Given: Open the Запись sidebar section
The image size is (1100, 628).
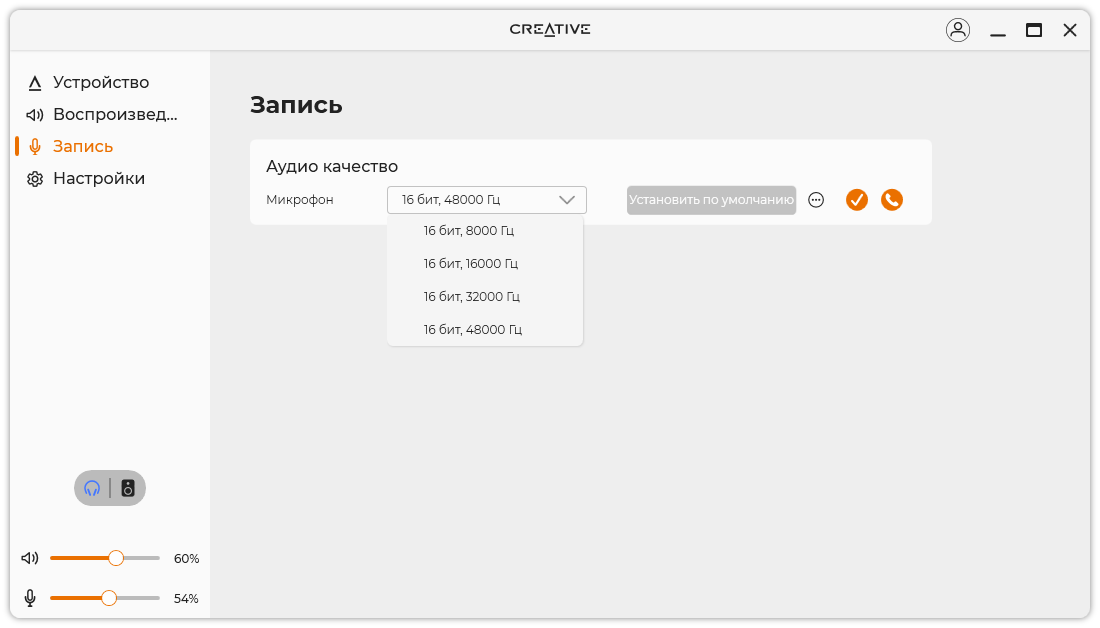Looking at the screenshot, I should (82, 147).
